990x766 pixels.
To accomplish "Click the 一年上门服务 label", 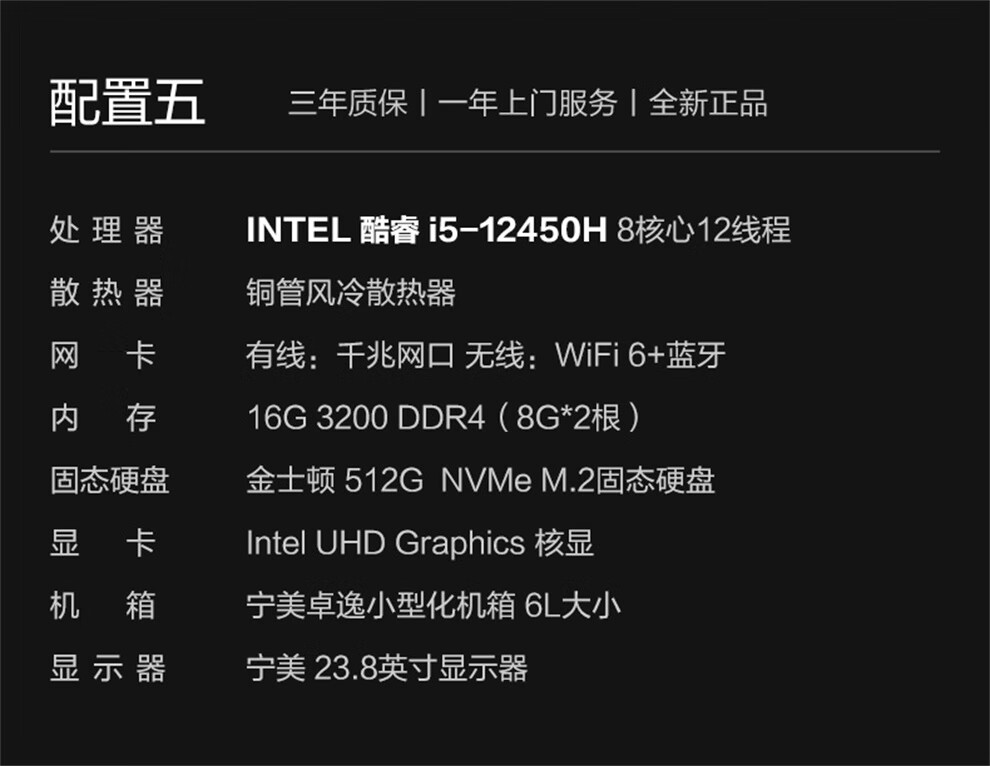I will click(x=527, y=103).
